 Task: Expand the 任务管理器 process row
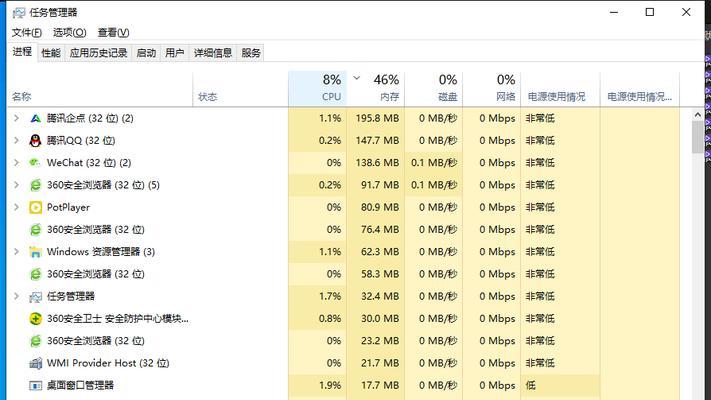coord(17,296)
